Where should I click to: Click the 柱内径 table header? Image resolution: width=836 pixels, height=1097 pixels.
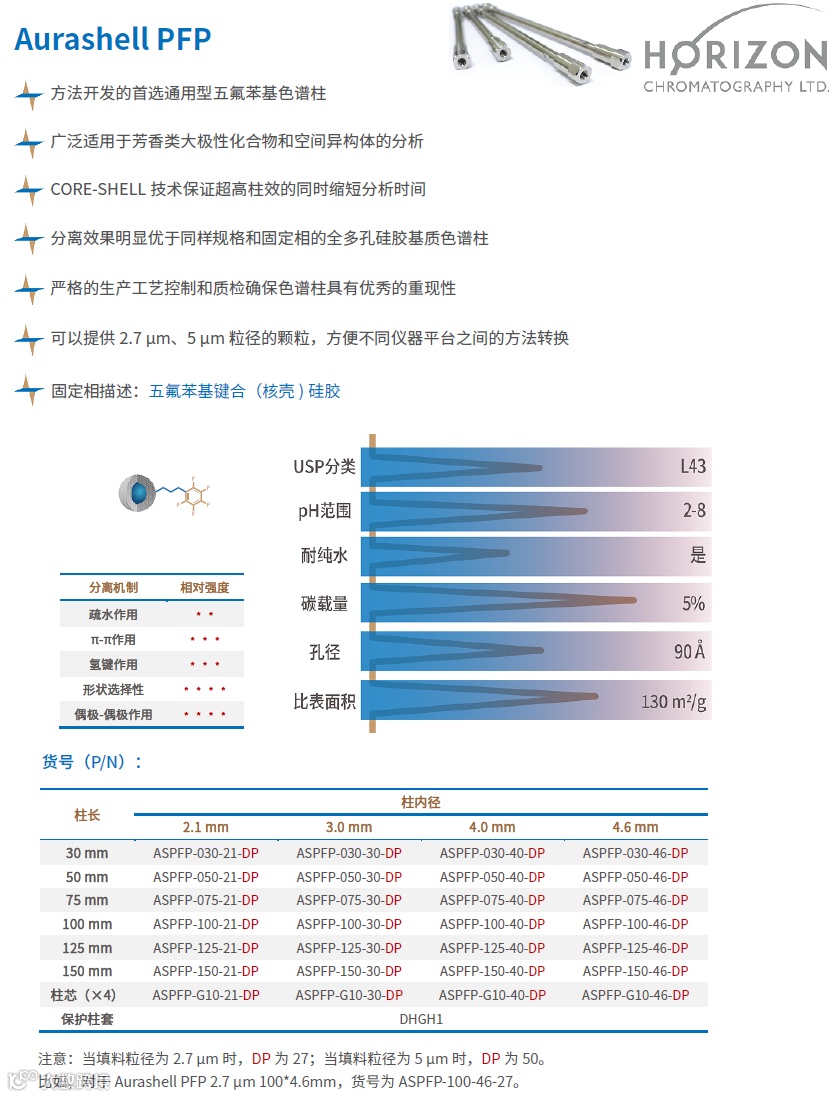[x=420, y=802]
